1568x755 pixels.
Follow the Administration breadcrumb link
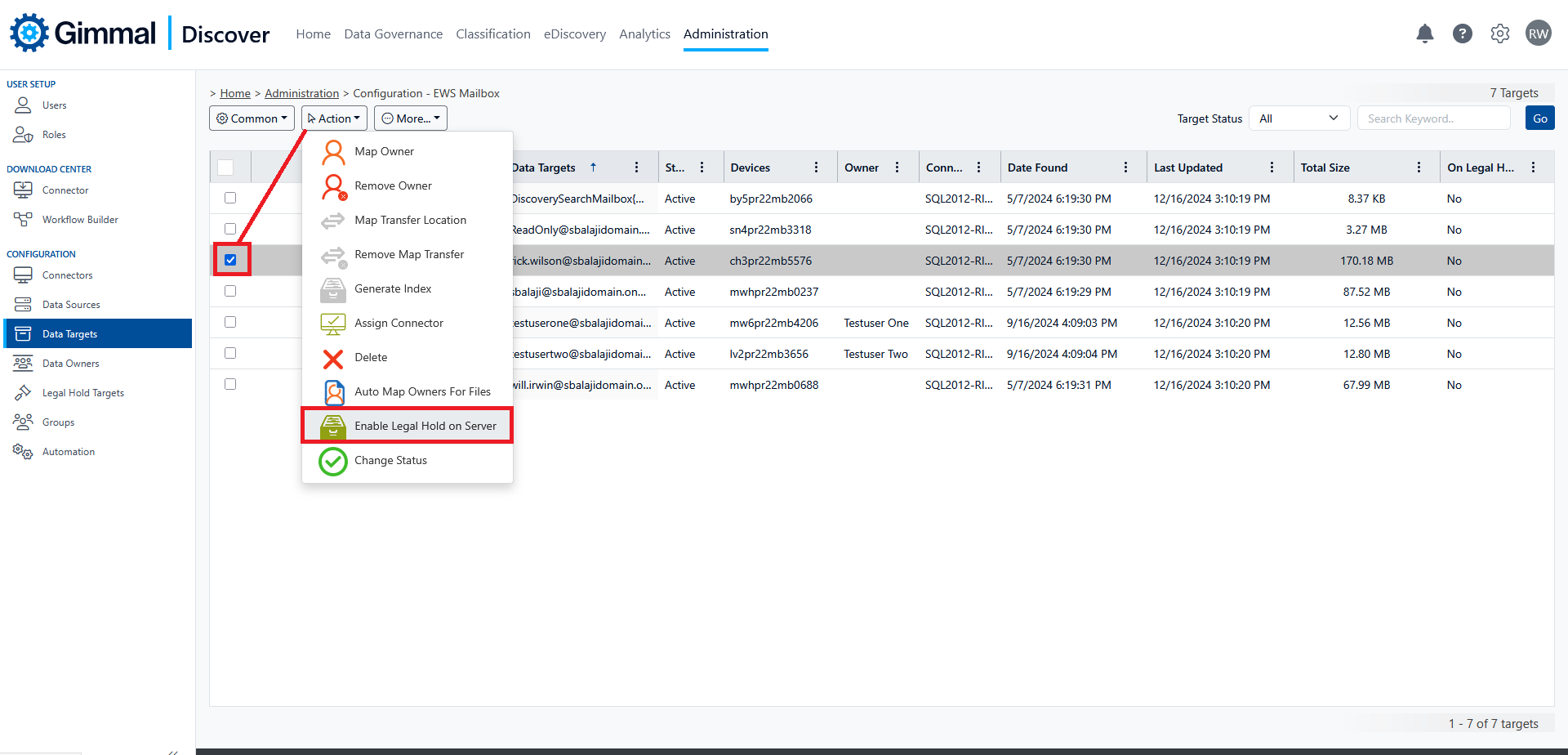[x=301, y=92]
